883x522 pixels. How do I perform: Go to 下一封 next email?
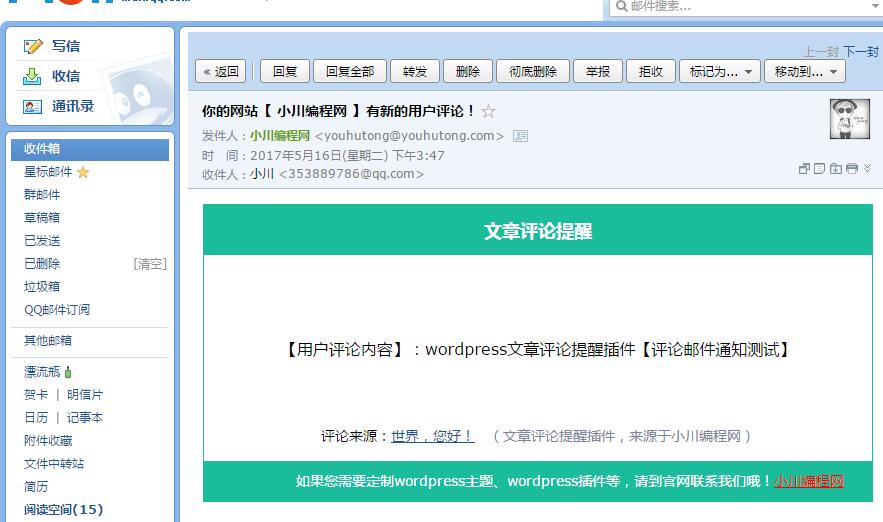tap(861, 51)
